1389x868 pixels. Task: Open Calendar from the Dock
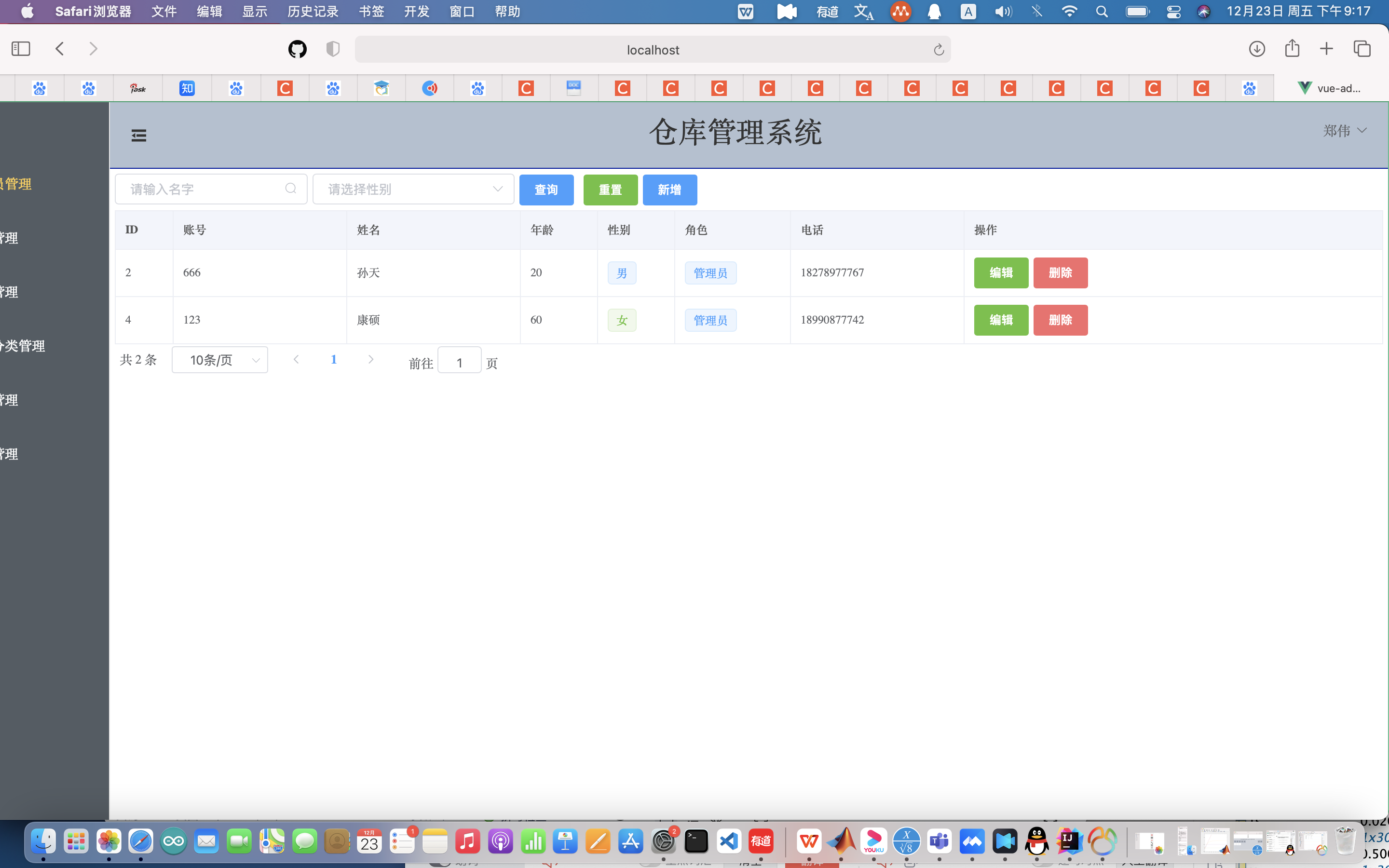(x=369, y=841)
